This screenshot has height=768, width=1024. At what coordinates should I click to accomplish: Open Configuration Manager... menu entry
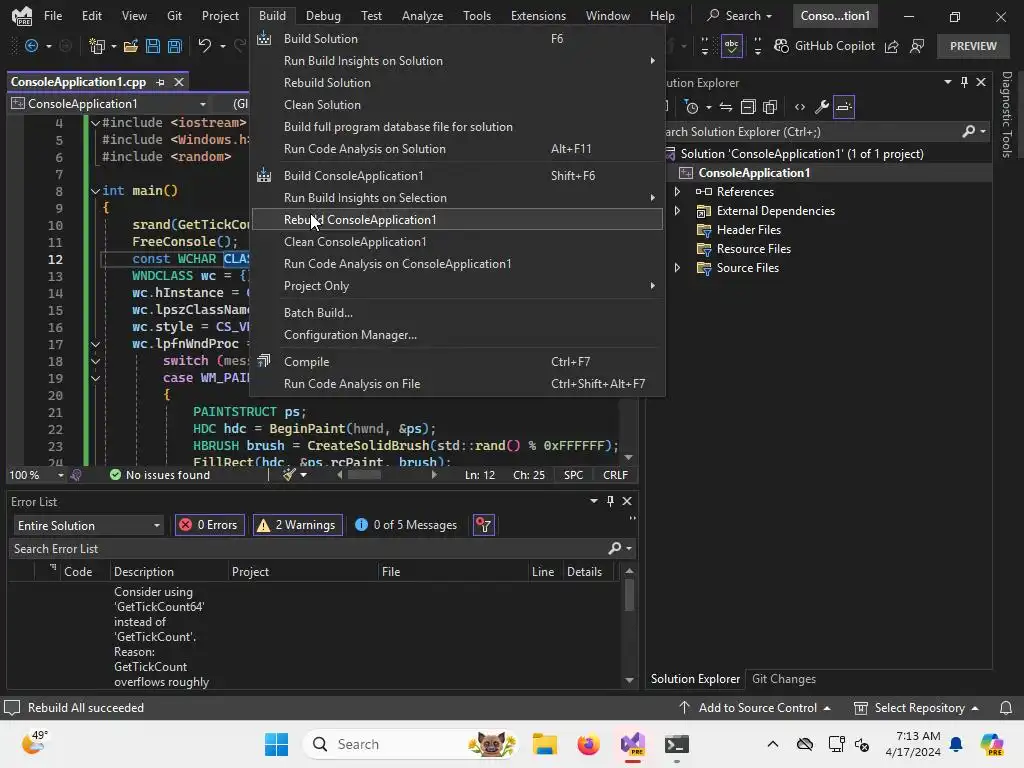pos(457,335)
